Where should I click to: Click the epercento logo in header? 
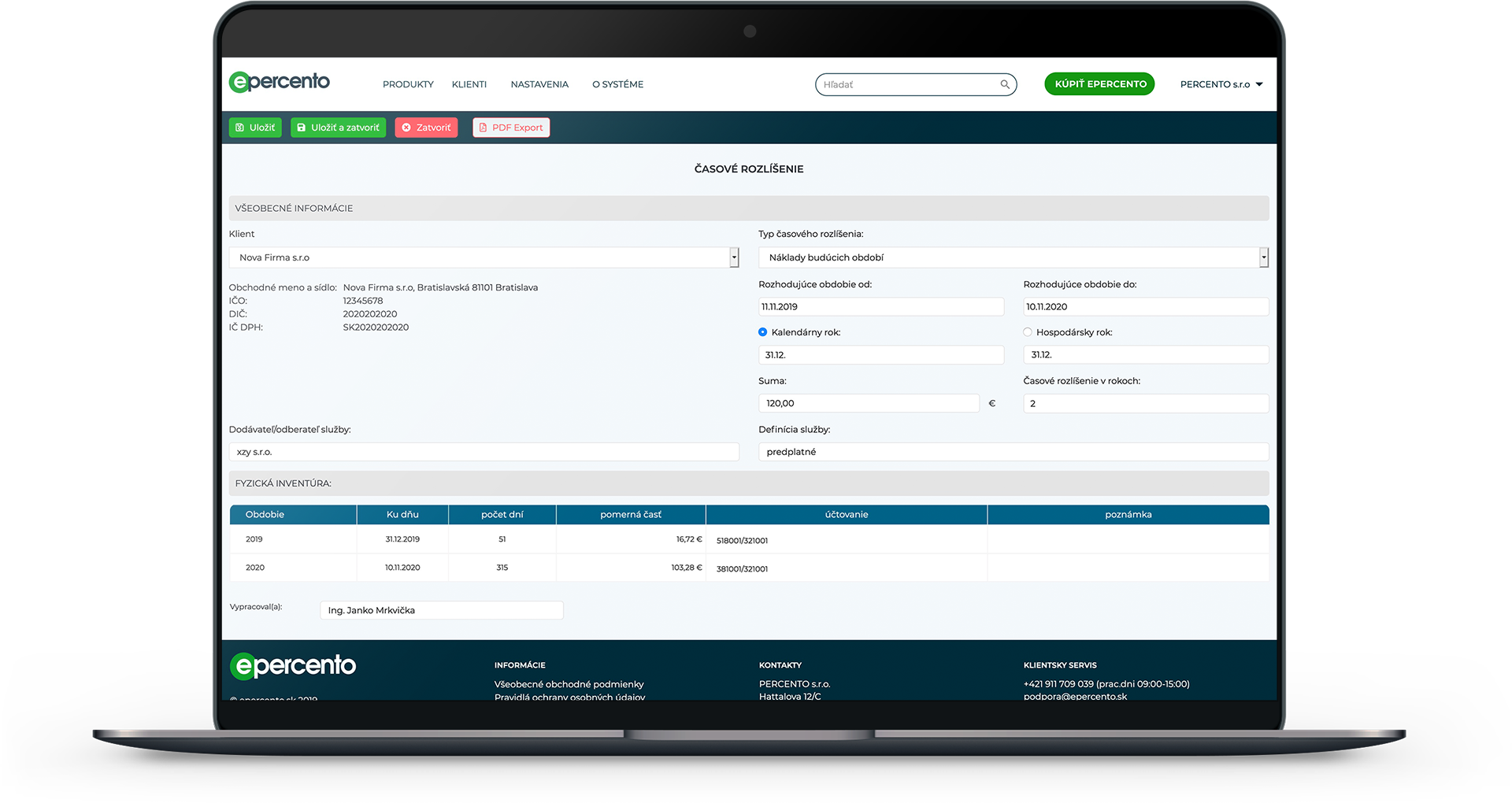tap(280, 82)
